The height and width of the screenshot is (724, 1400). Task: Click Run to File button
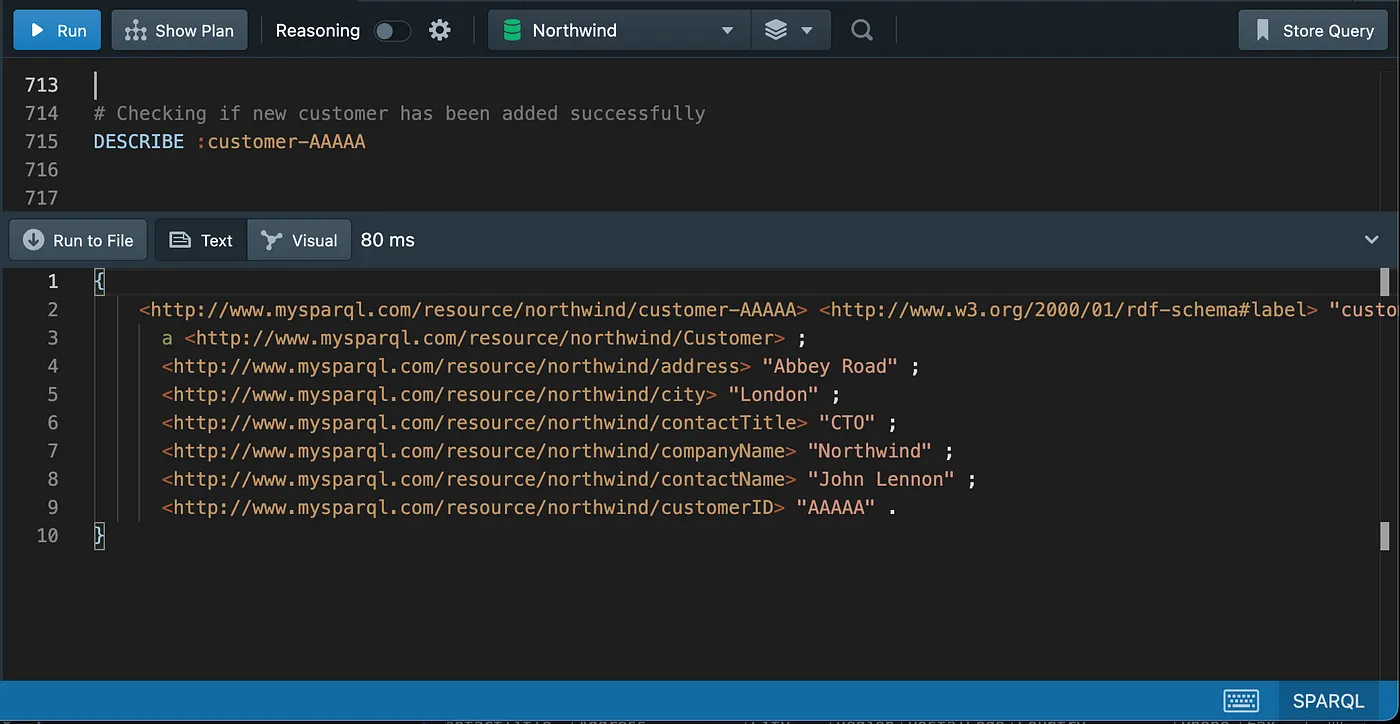[78, 240]
